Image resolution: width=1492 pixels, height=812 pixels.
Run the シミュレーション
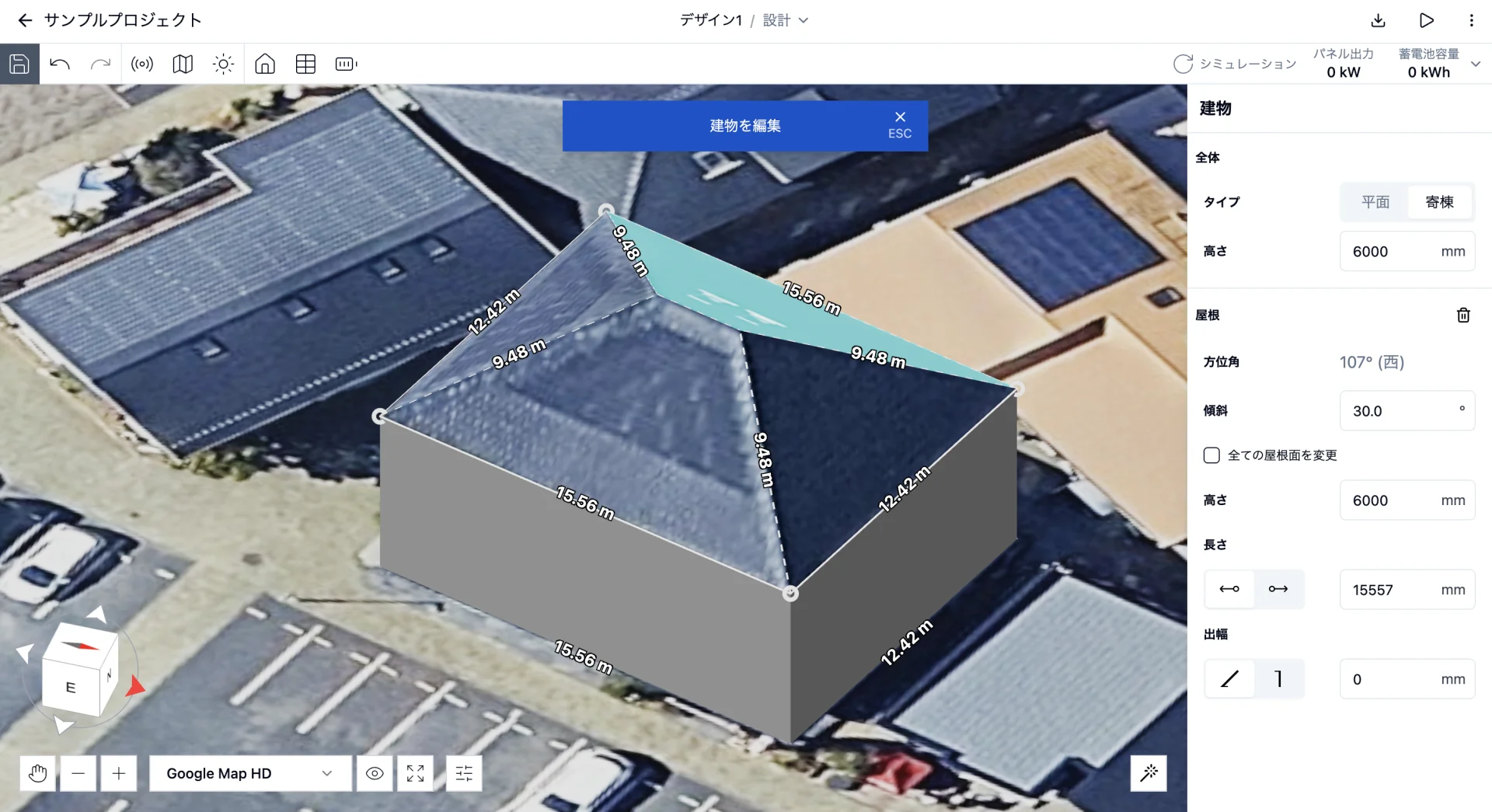tap(1235, 64)
